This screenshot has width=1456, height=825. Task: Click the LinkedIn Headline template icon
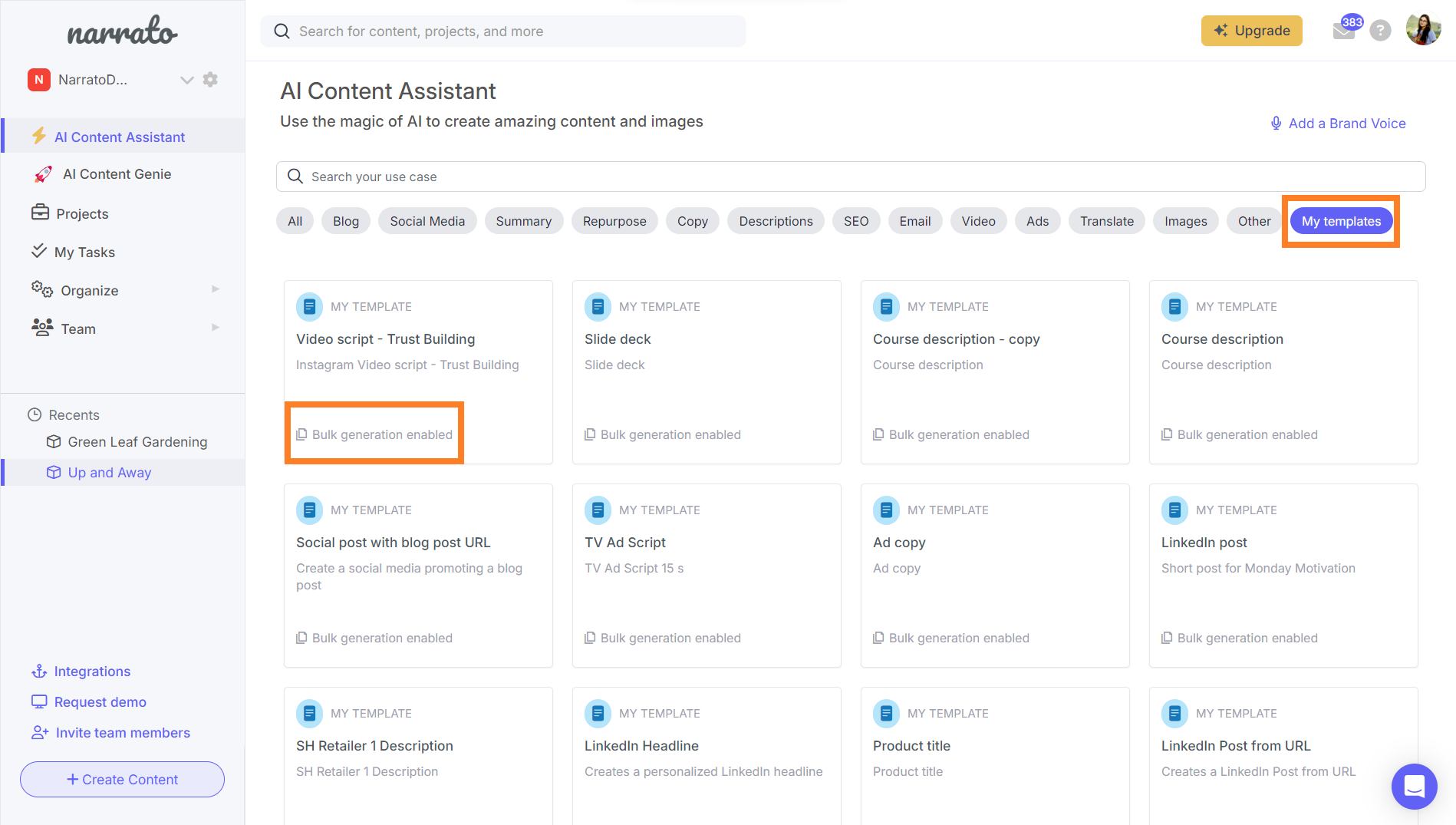point(598,713)
